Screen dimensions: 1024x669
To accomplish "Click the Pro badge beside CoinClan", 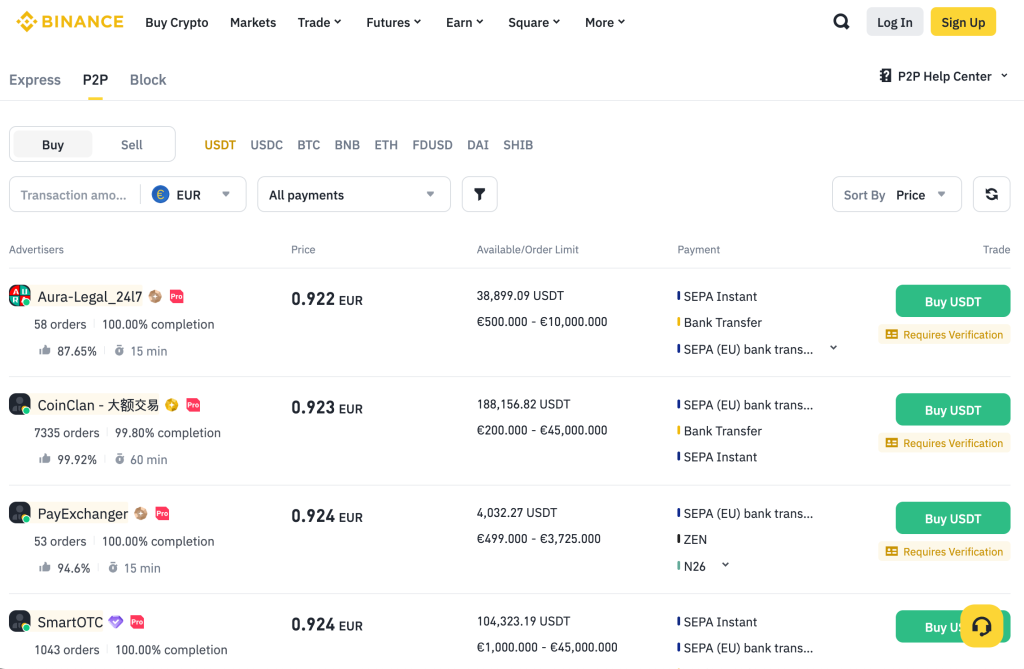I will point(193,405).
